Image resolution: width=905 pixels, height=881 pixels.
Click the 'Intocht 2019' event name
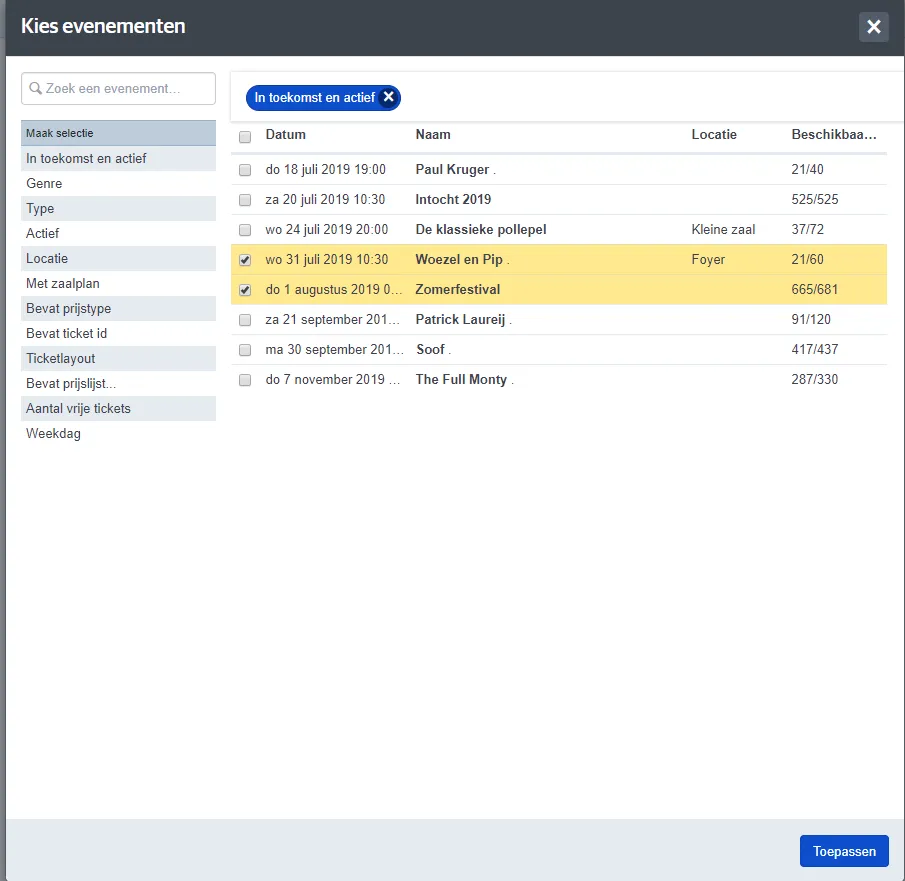coord(453,200)
